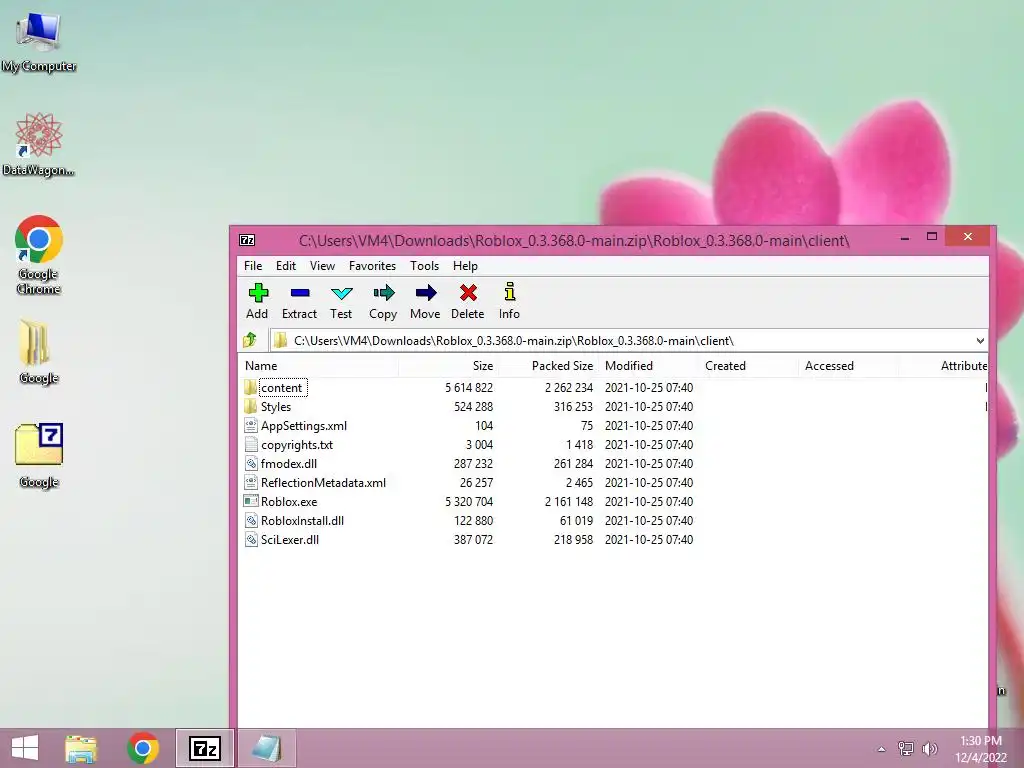1024x768 pixels.
Task: Click the Add toolbar button in 7-Zip
Action: click(257, 301)
